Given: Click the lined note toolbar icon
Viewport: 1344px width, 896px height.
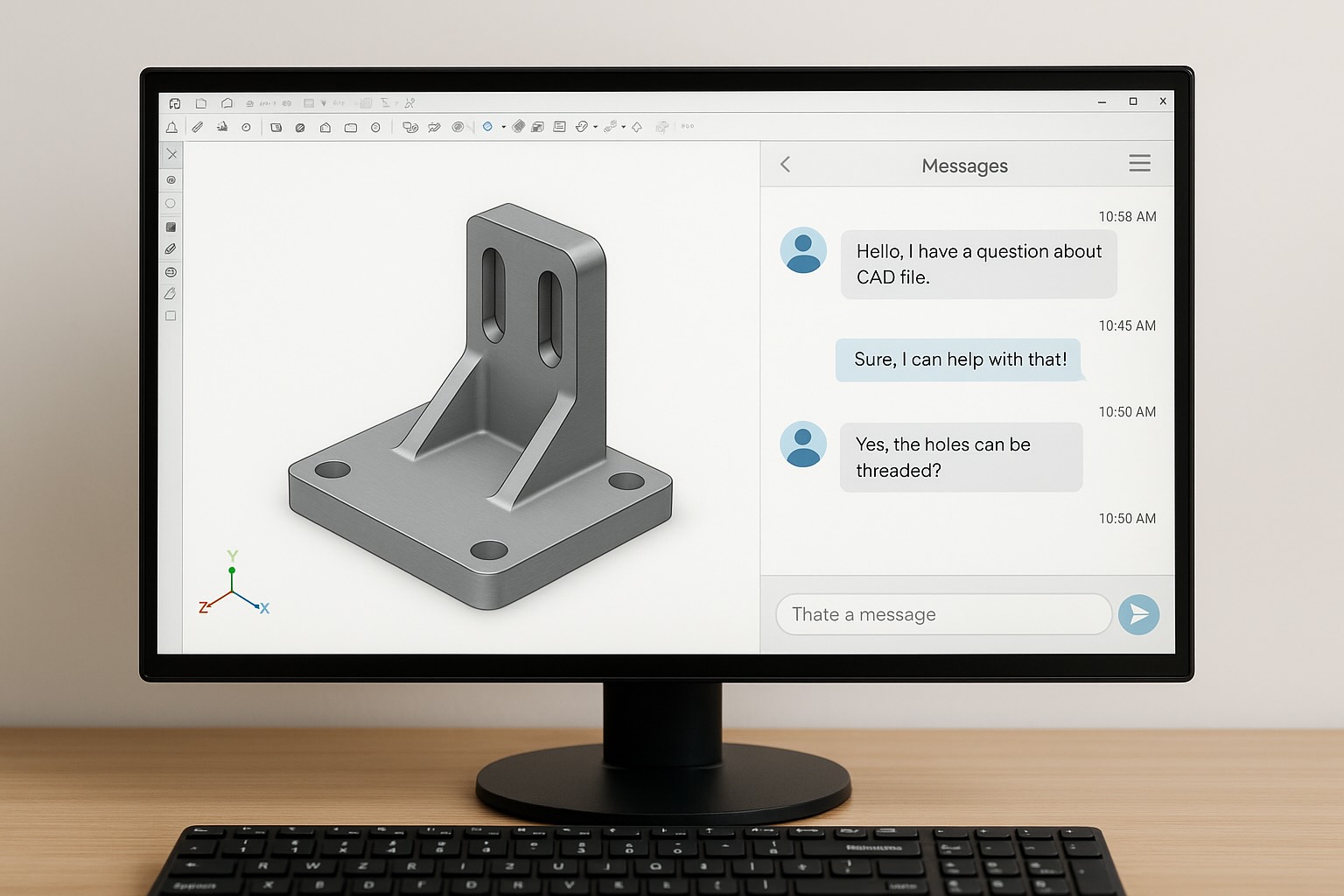Looking at the screenshot, I should coord(560,127).
